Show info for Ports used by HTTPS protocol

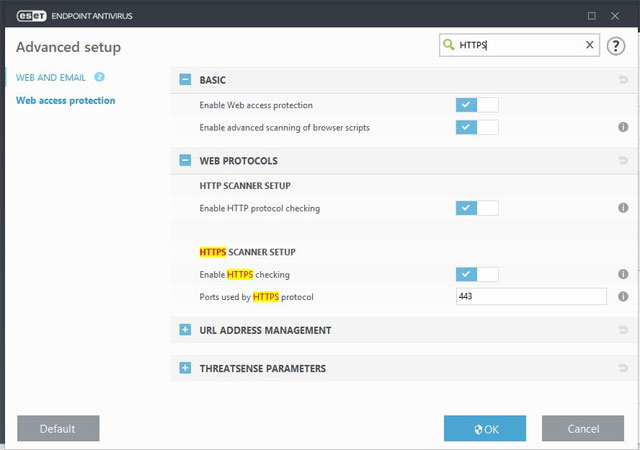point(623,296)
